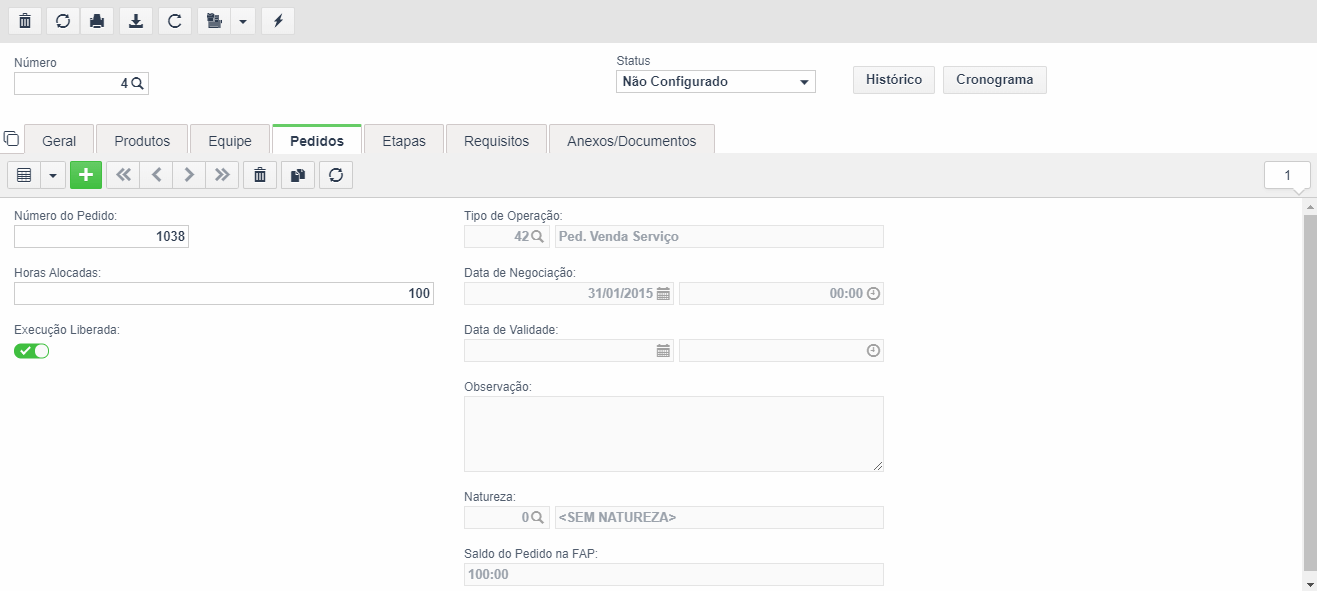Viewport: 1317px width, 591px height.
Task: Click the lightning bolt action icon
Action: coord(278,21)
